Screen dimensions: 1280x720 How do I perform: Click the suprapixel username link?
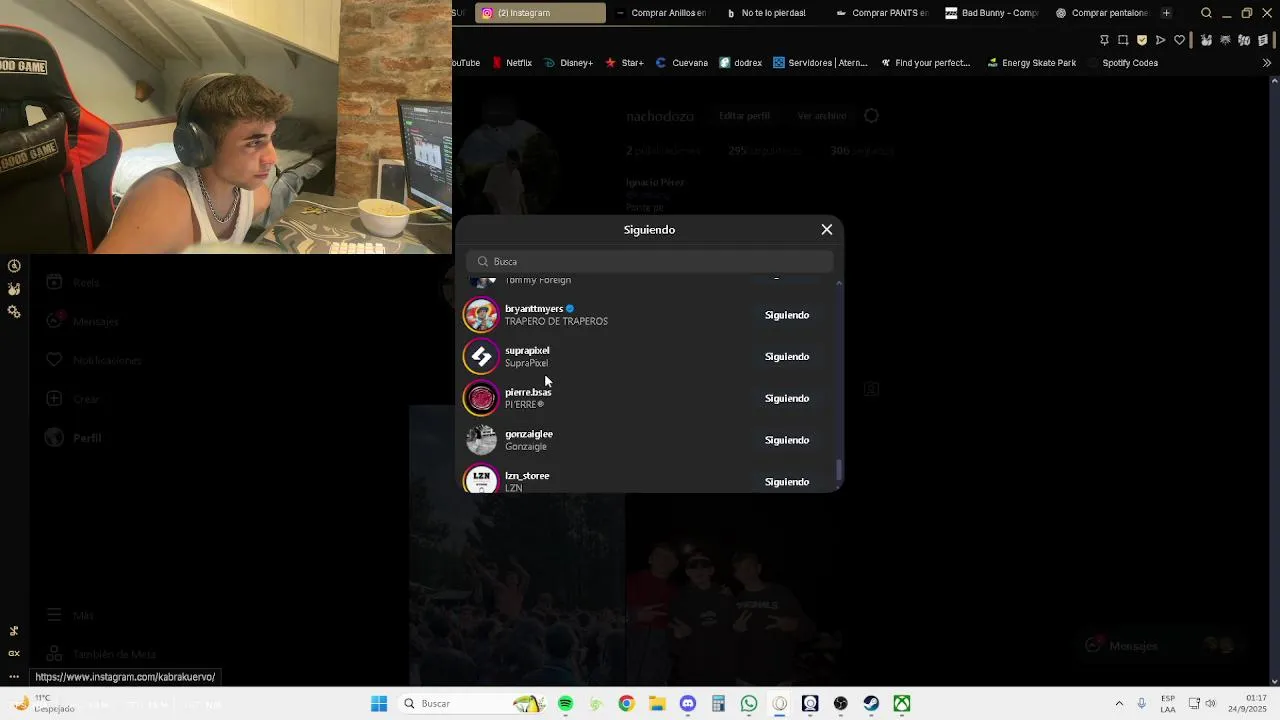click(x=527, y=350)
